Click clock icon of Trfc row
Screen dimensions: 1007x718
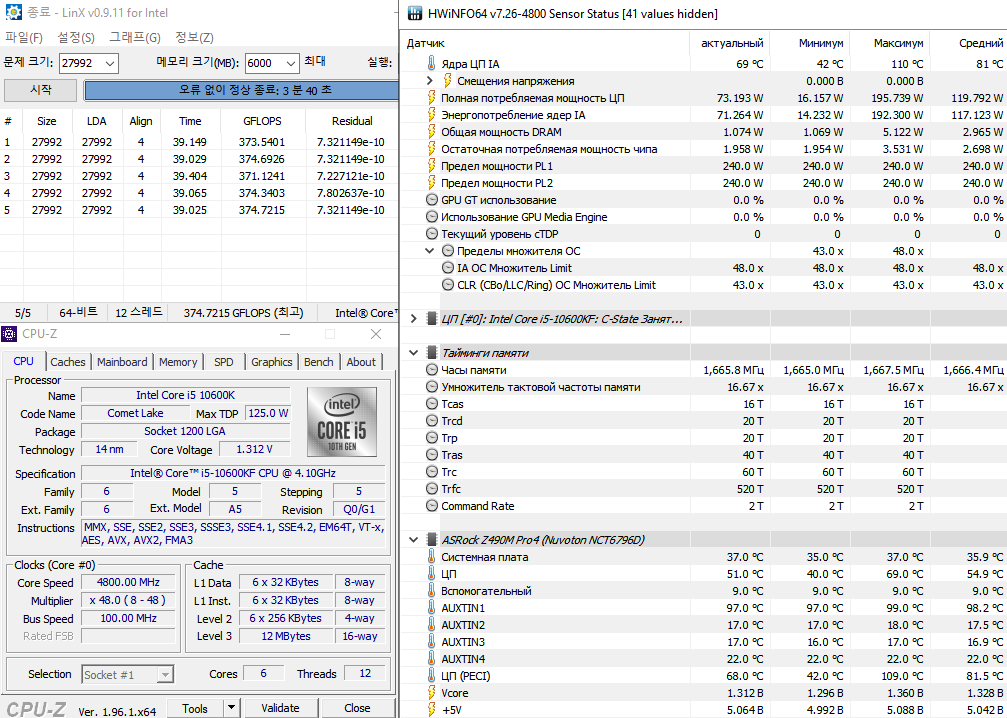point(432,489)
